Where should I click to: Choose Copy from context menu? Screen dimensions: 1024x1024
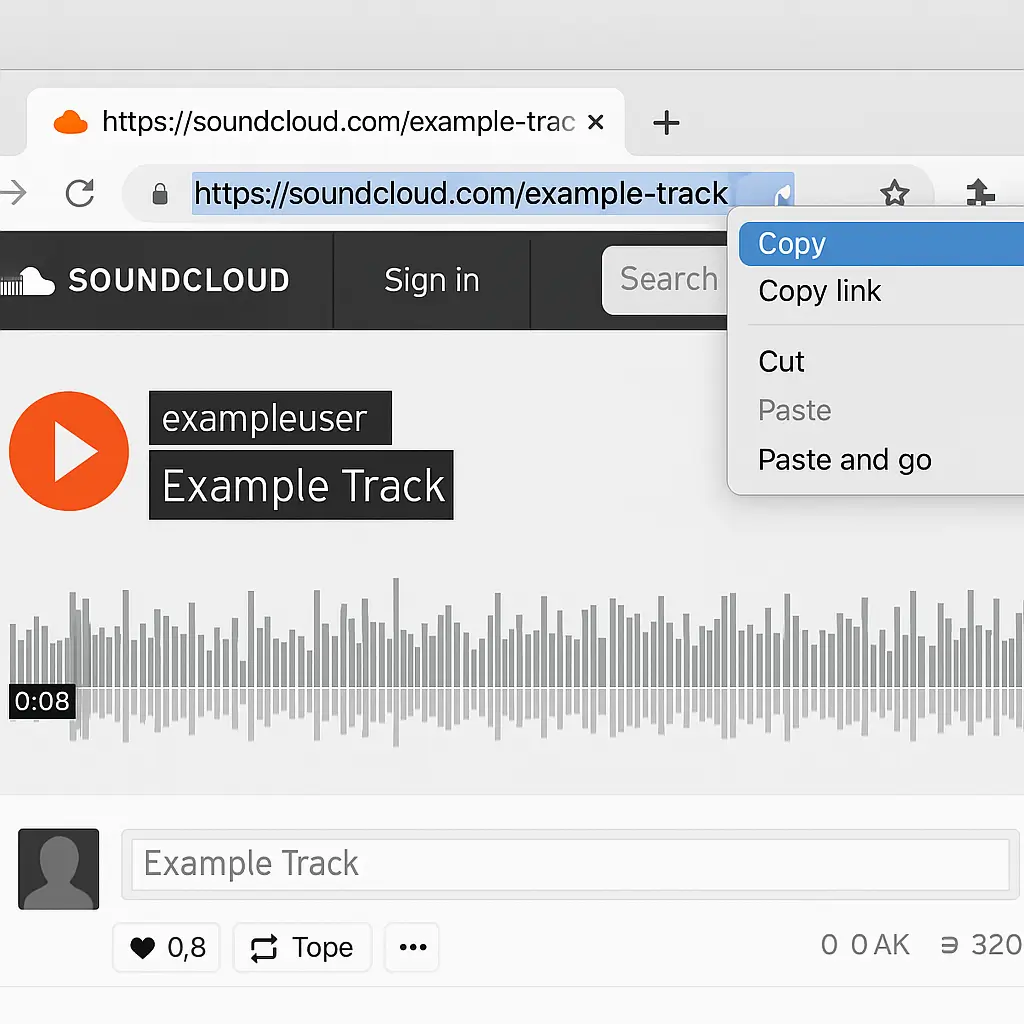[x=881, y=244]
